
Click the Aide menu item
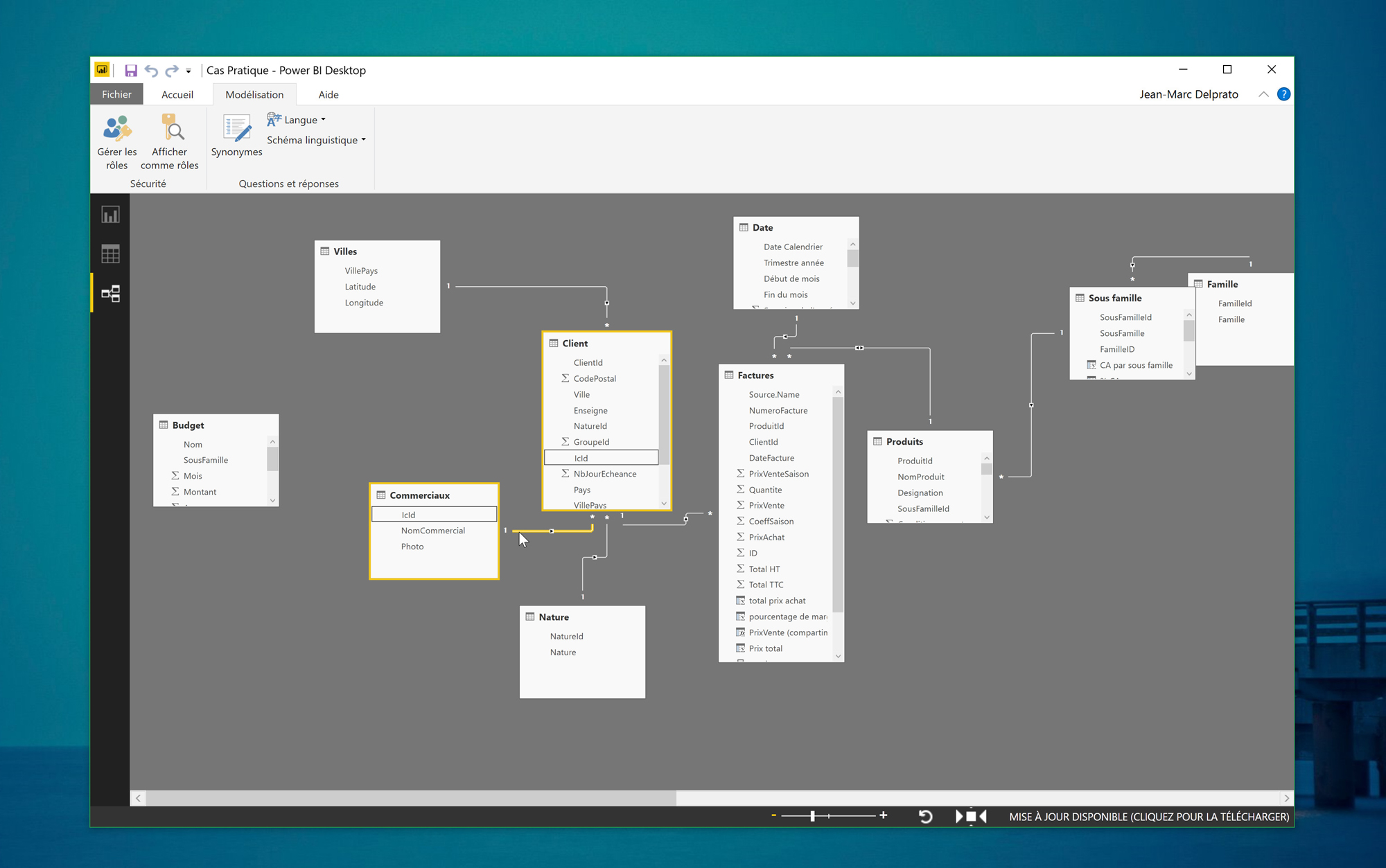tap(328, 94)
